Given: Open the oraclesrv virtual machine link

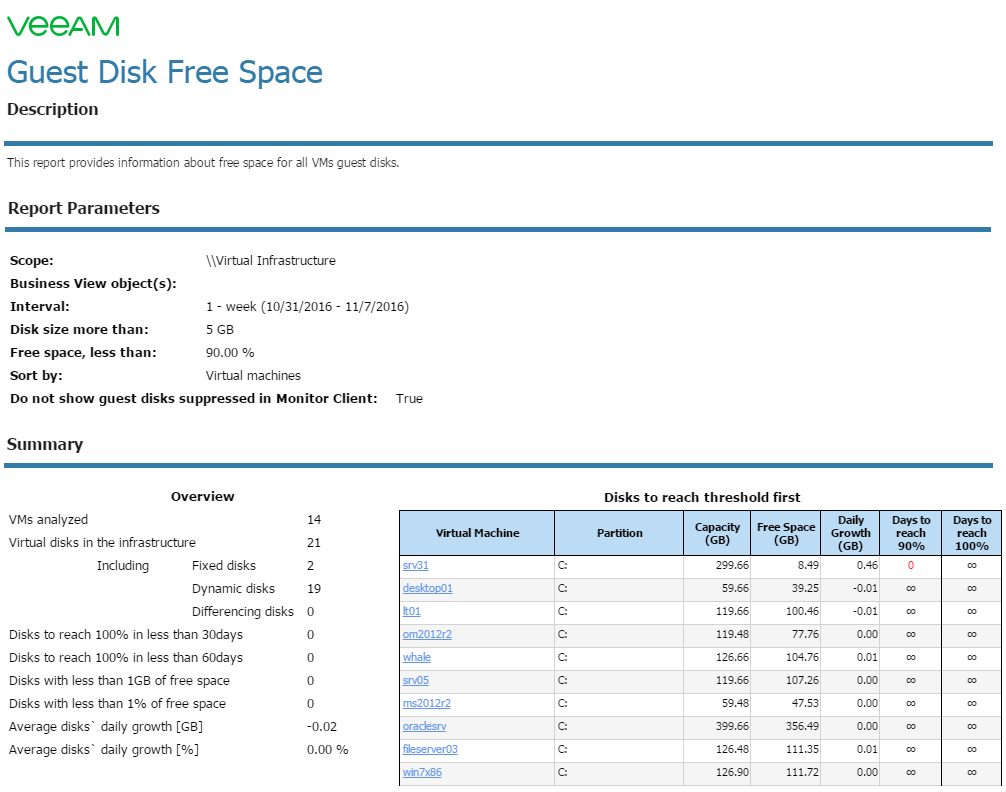Looking at the screenshot, I should tap(424, 727).
